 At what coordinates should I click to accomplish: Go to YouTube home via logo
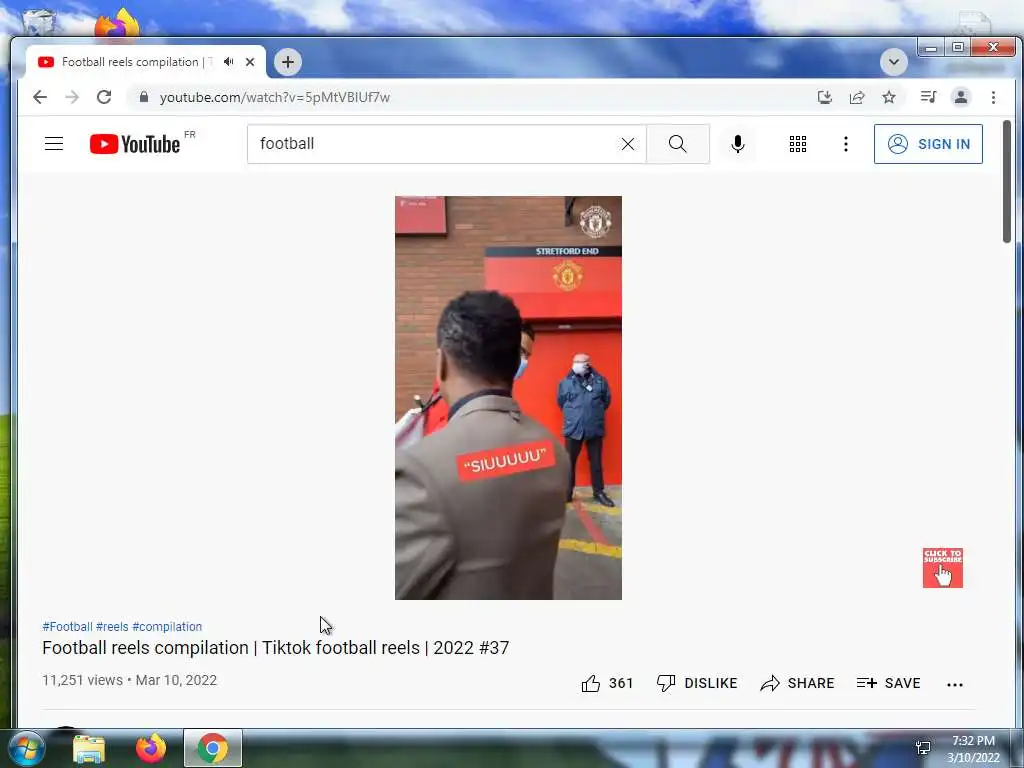(135, 144)
